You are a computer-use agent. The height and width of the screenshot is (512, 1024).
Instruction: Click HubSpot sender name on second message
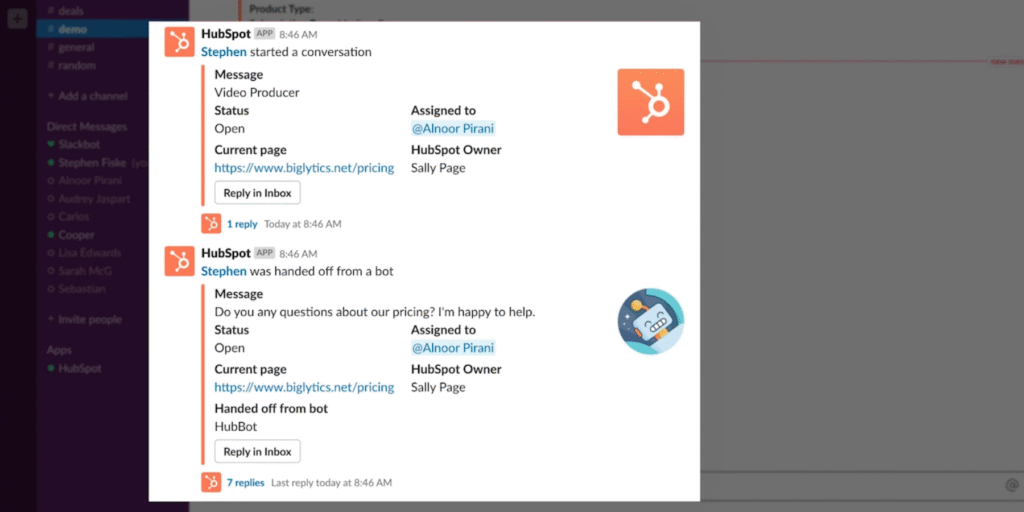[226, 253]
